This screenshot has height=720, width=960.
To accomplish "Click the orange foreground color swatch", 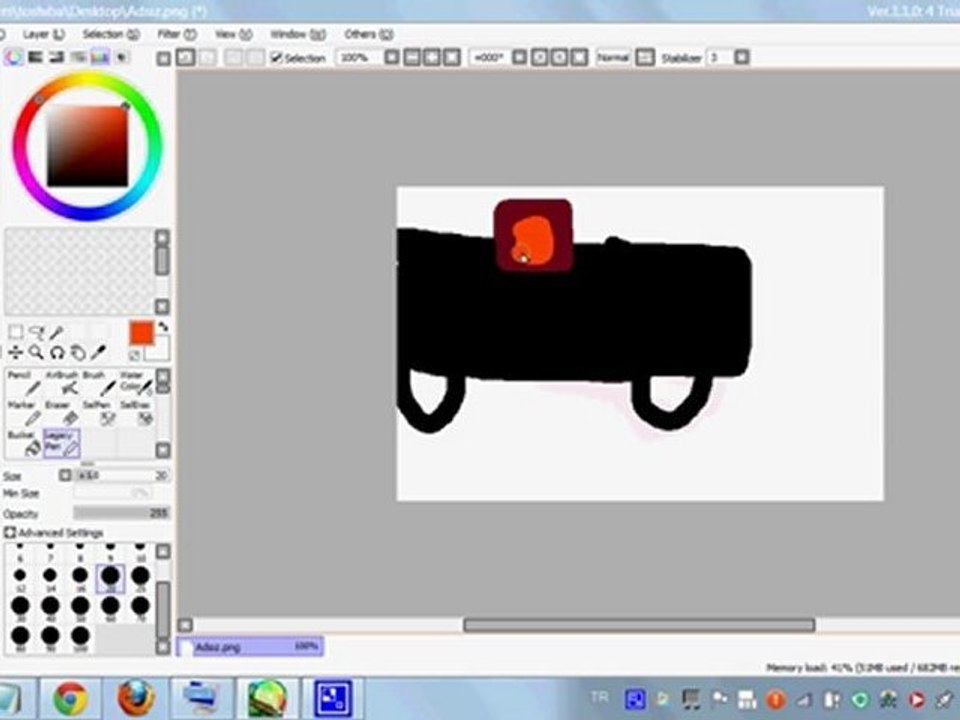I will 142,333.
